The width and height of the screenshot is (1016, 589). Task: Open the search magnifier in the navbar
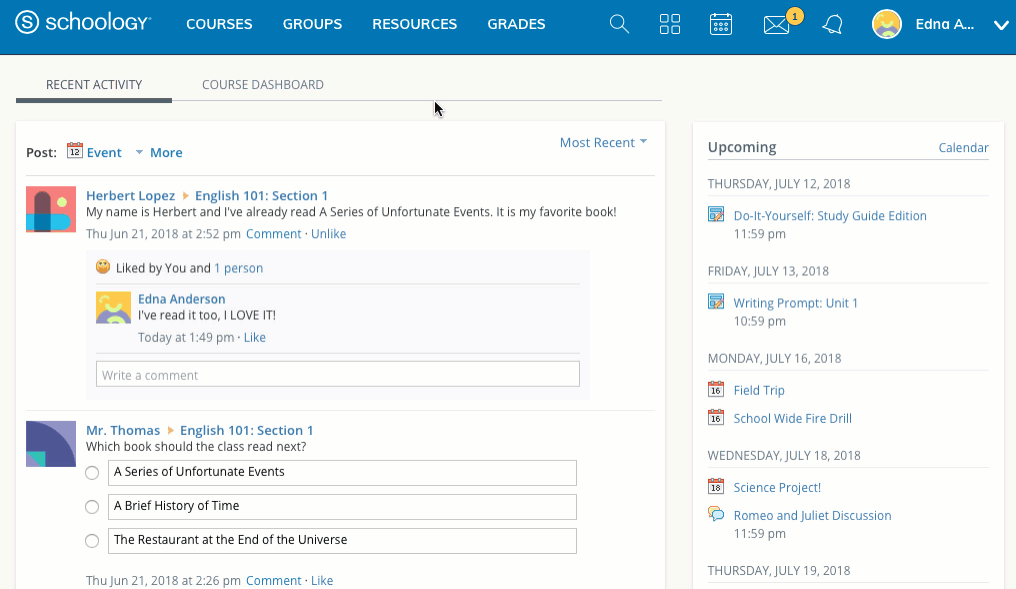(x=619, y=24)
